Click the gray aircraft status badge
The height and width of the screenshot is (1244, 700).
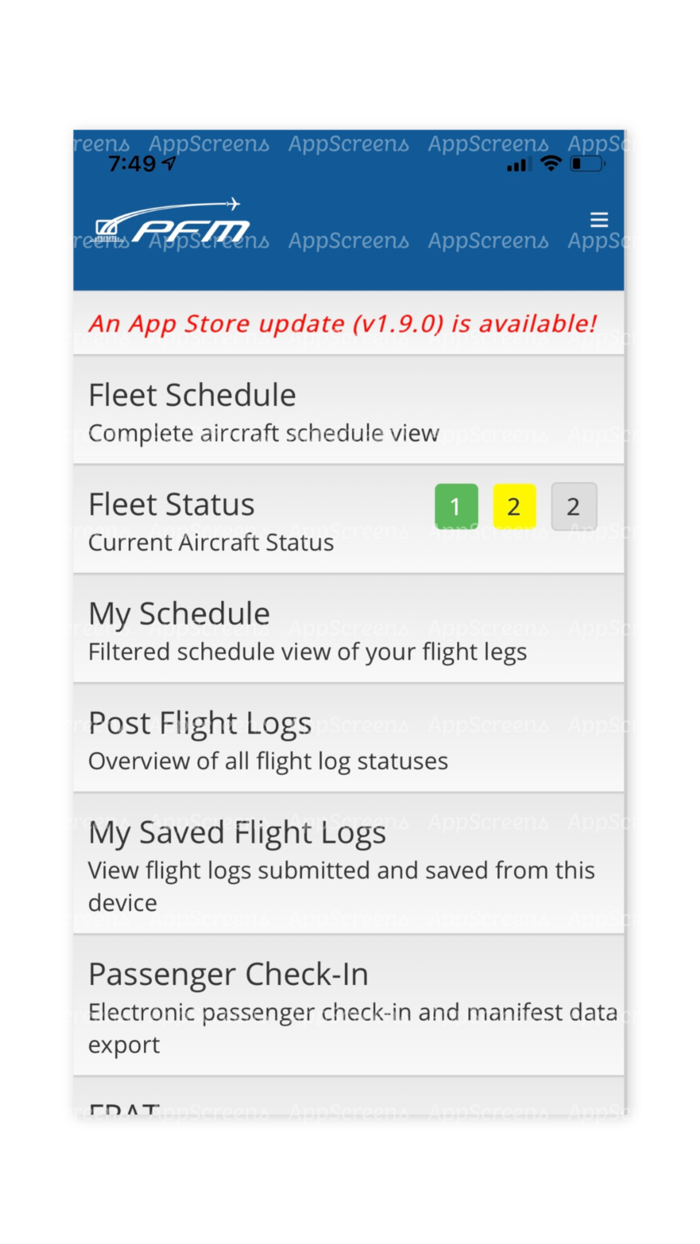pos(573,505)
